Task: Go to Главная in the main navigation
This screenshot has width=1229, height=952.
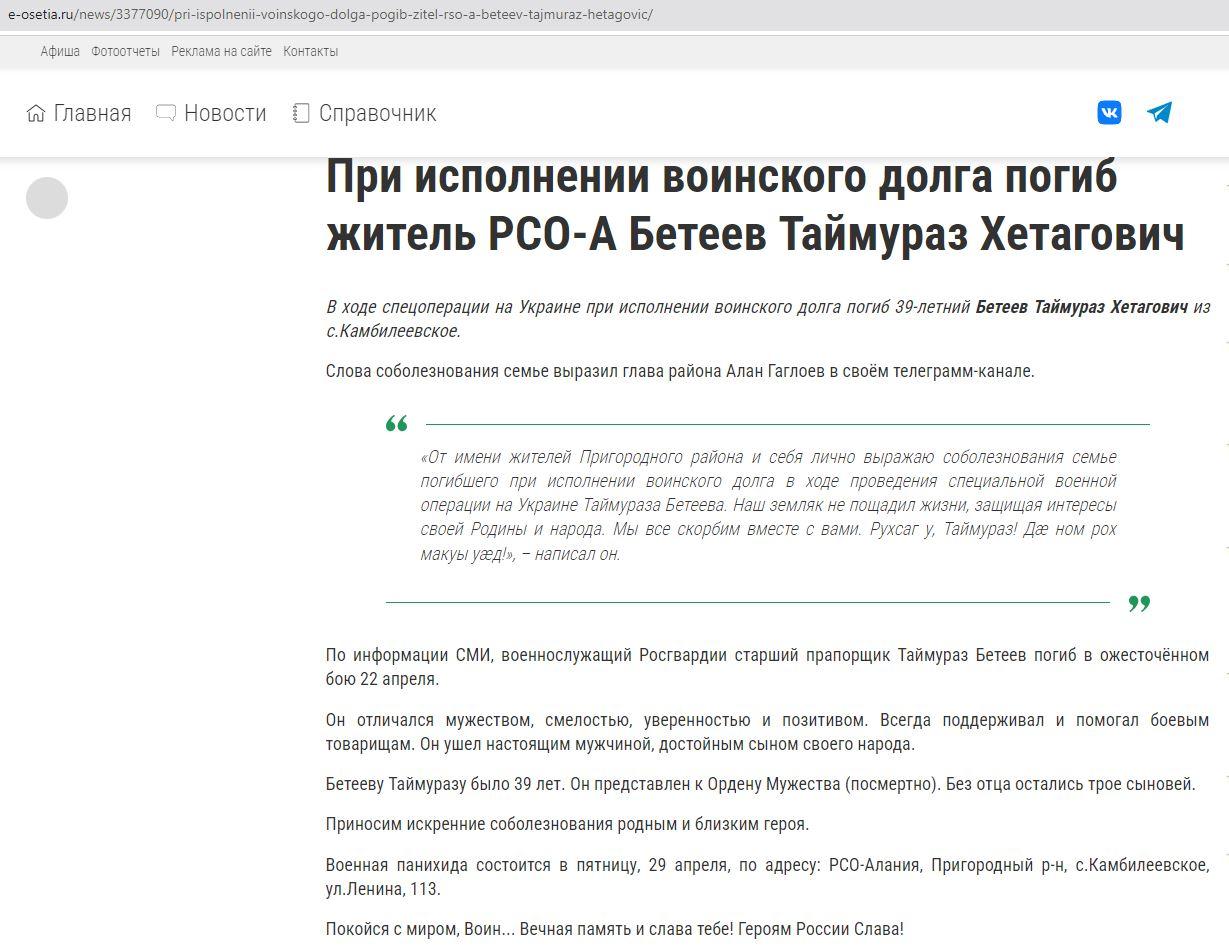Action: click(x=92, y=113)
